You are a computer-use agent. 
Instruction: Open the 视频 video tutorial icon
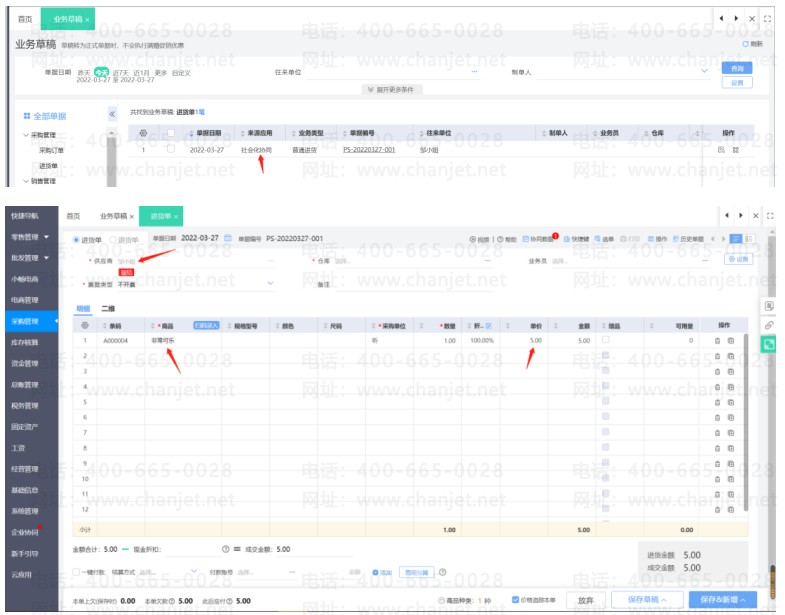coord(479,240)
